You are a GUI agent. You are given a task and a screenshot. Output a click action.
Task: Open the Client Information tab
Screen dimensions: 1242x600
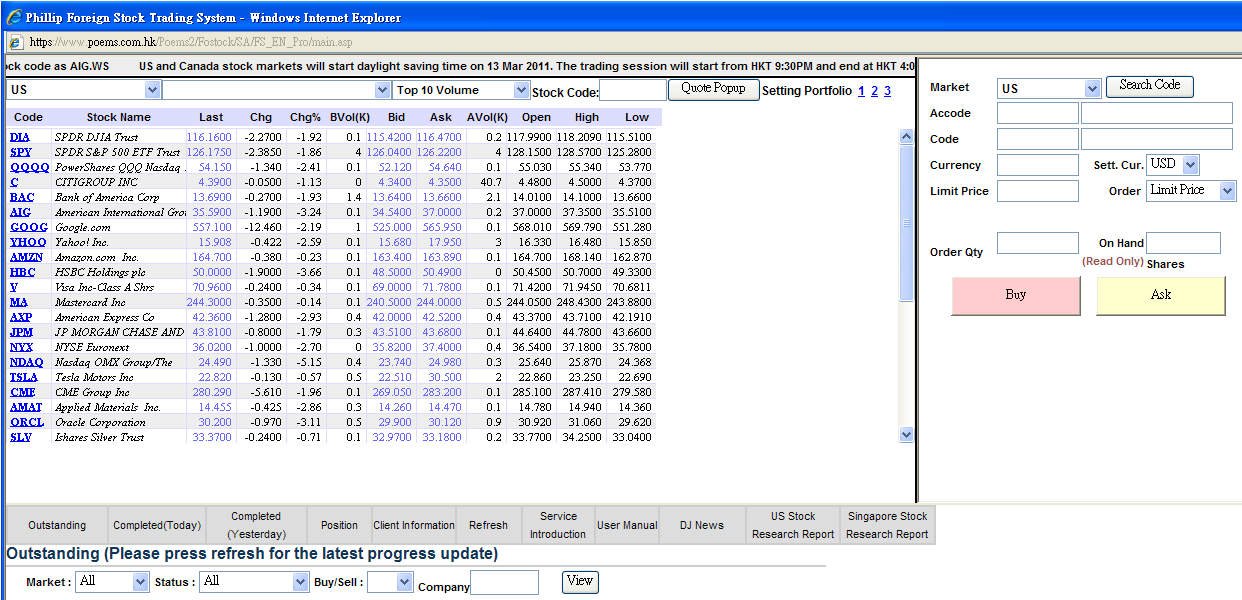click(x=414, y=525)
